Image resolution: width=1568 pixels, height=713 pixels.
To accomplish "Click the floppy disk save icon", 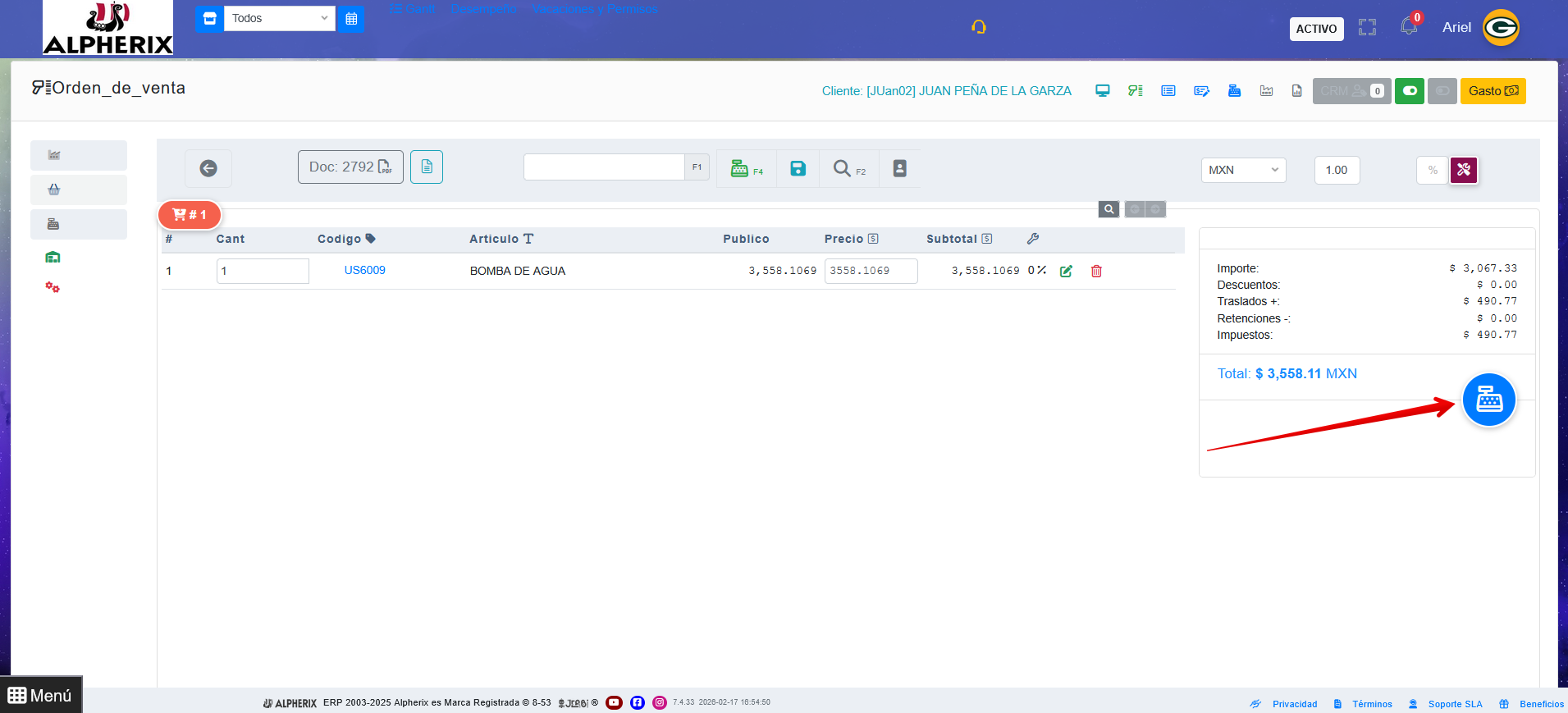I will tap(798, 169).
